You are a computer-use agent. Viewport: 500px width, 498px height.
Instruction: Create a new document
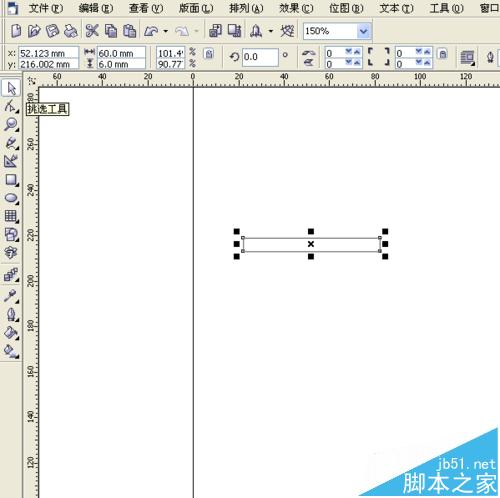pyautogui.click(x=16, y=31)
